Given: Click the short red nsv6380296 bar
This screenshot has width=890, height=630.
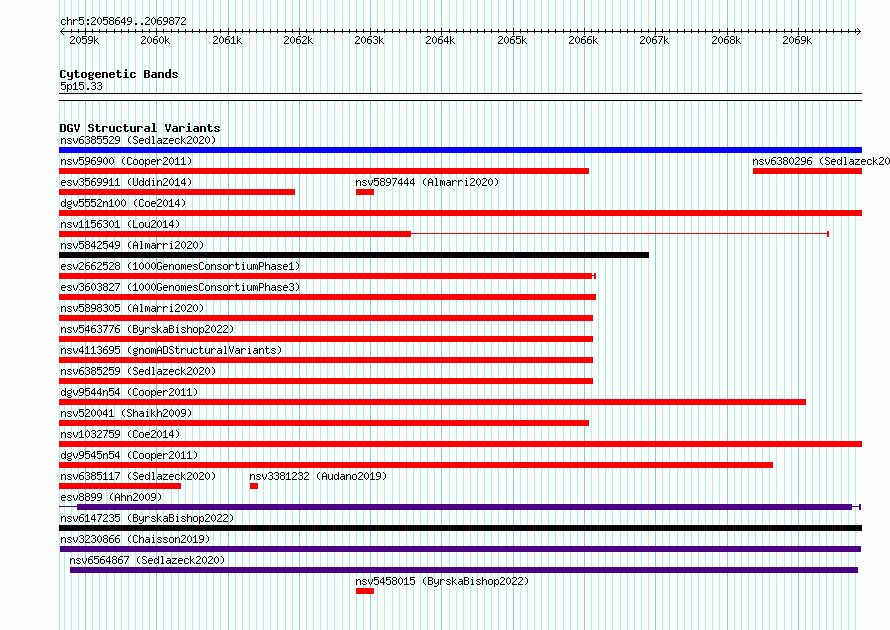Looking at the screenshot, I should pos(807,171).
